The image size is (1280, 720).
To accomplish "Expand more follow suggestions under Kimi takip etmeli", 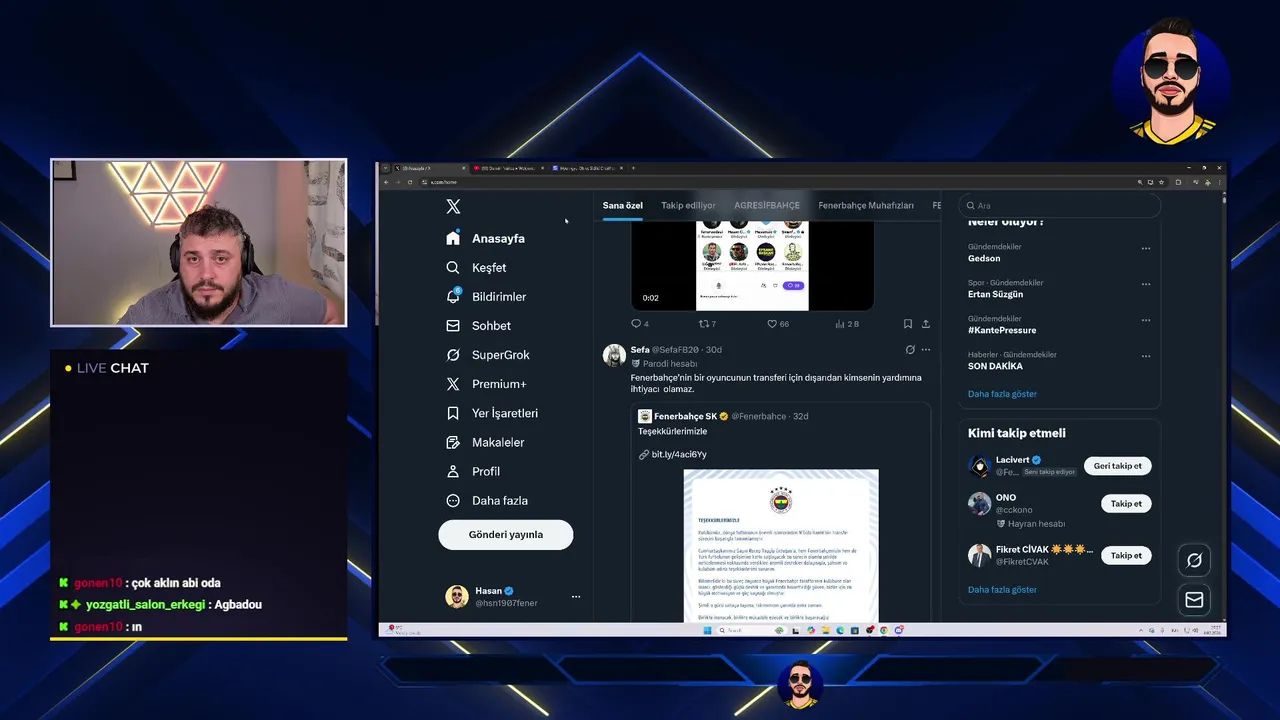I will [x=1002, y=590].
